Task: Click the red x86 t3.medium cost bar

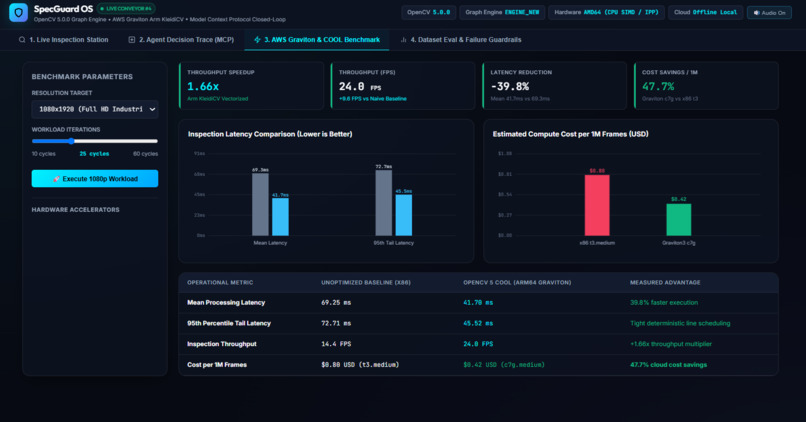Action: tap(597, 205)
